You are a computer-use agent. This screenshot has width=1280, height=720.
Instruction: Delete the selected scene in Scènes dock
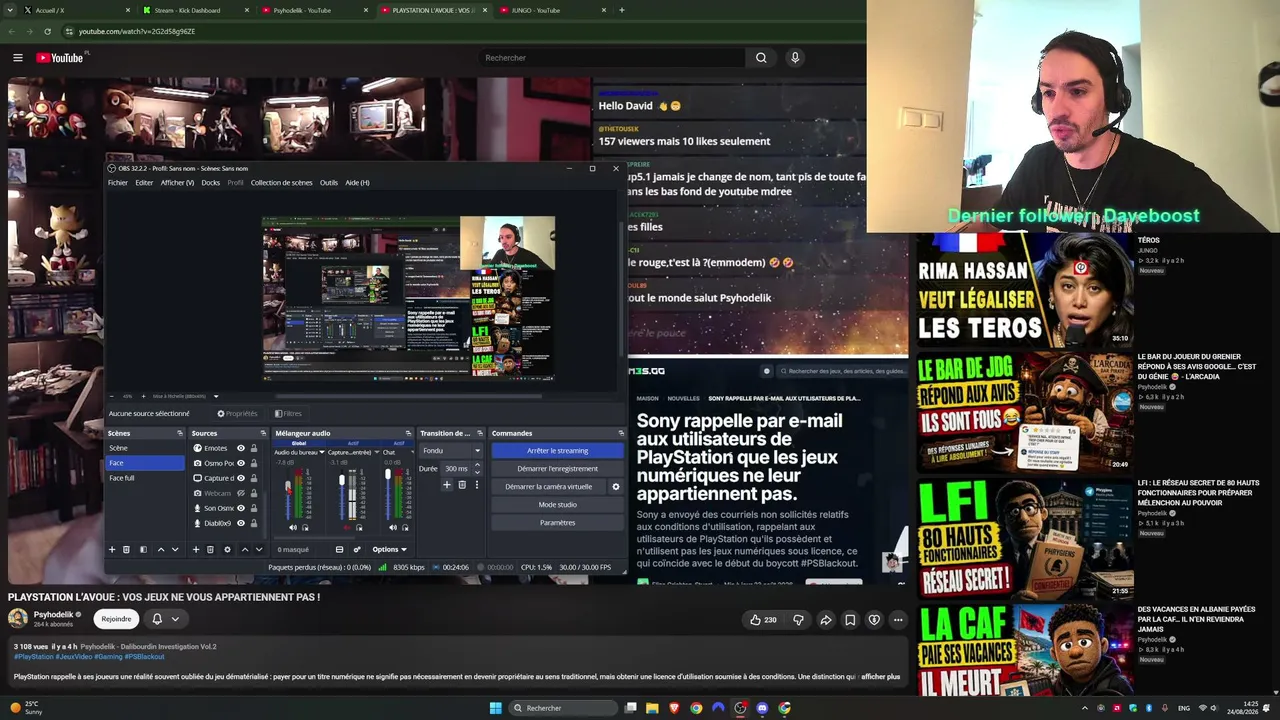(x=127, y=549)
